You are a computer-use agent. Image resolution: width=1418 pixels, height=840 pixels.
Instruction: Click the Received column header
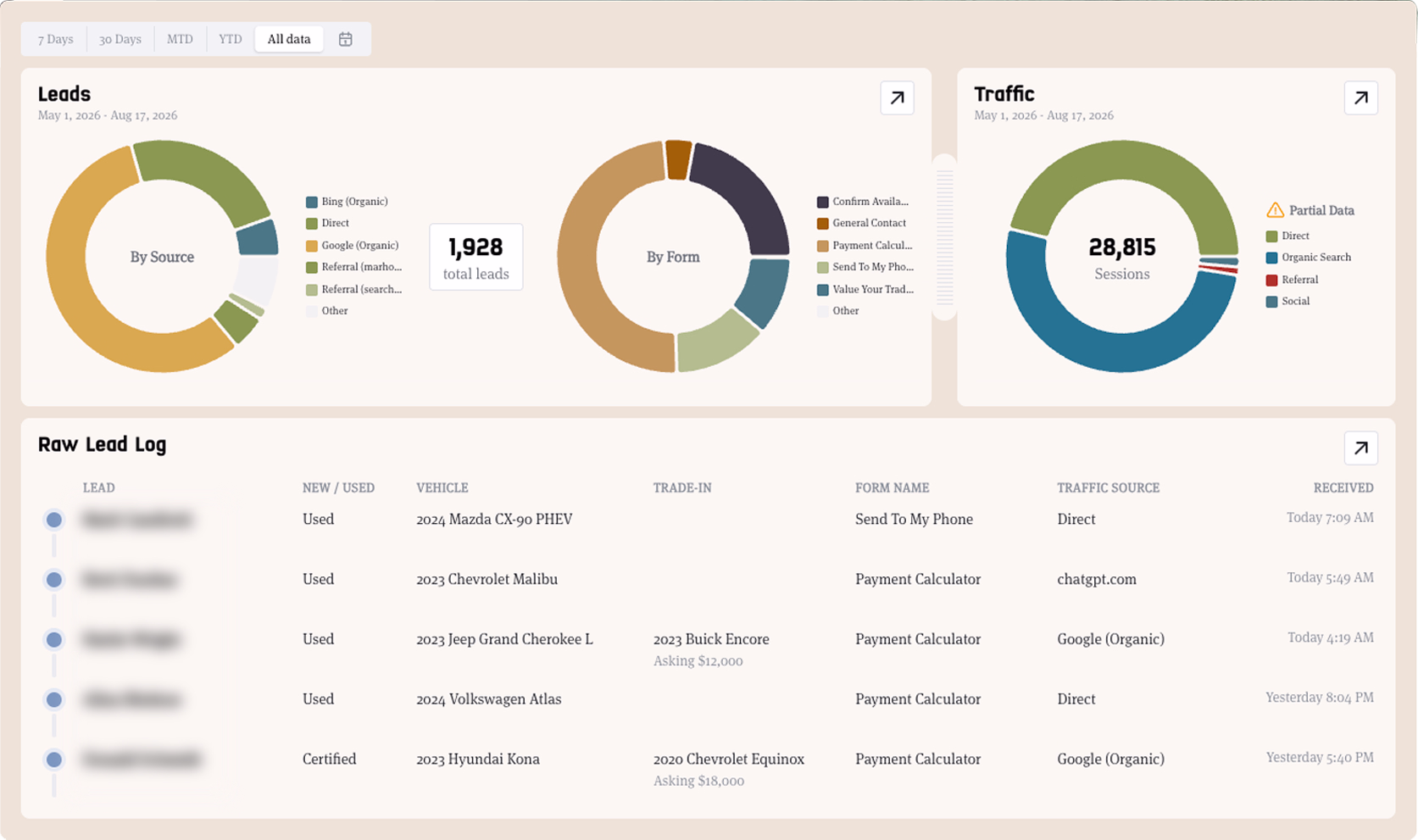pos(1343,488)
